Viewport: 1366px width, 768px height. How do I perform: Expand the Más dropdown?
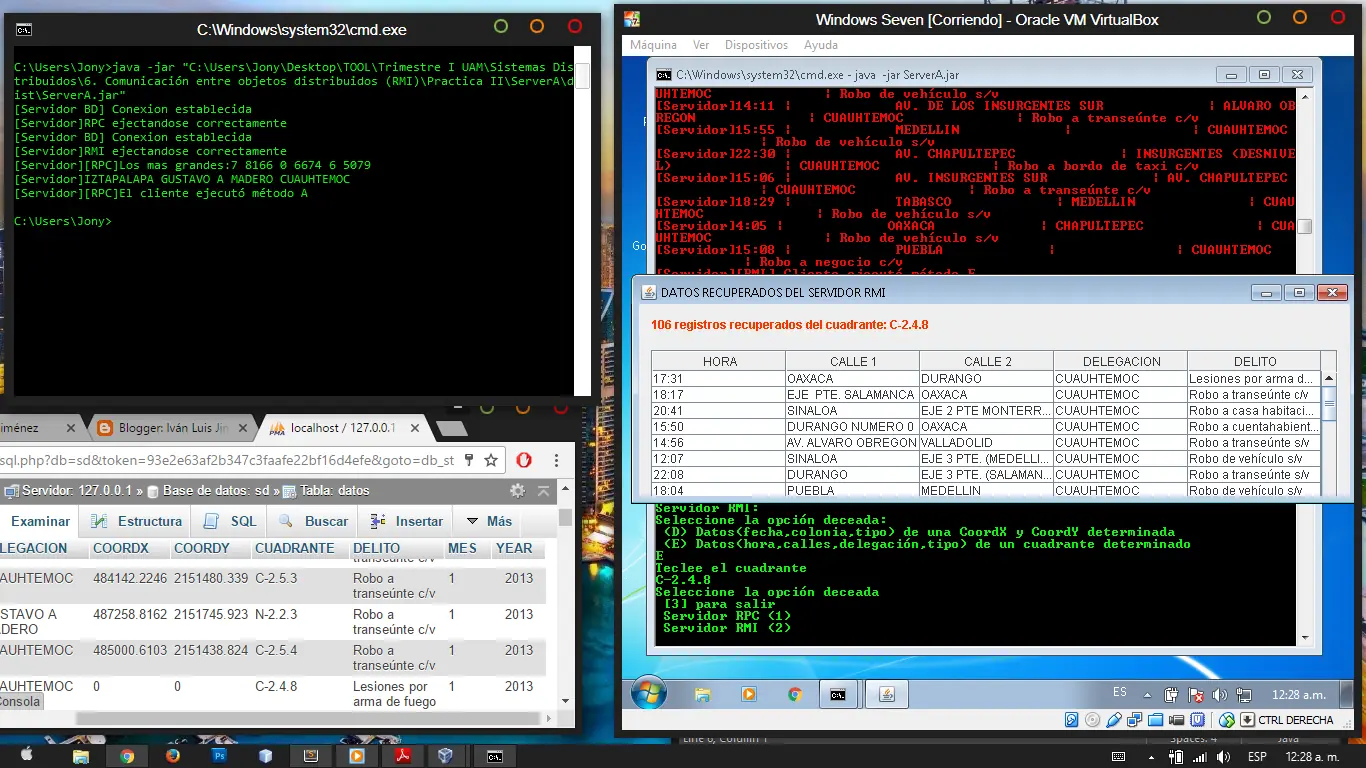(x=490, y=521)
